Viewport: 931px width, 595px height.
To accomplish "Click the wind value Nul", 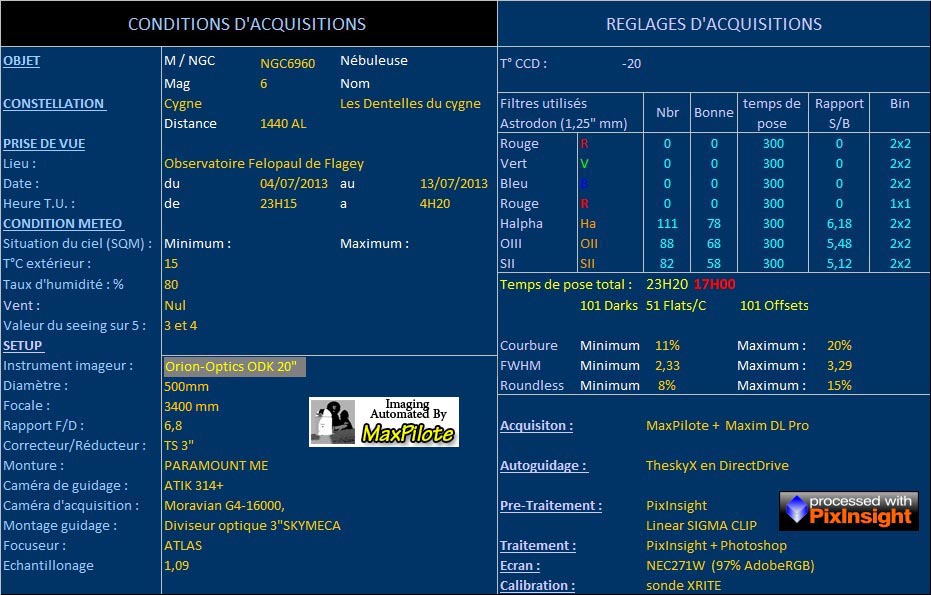I will (175, 306).
